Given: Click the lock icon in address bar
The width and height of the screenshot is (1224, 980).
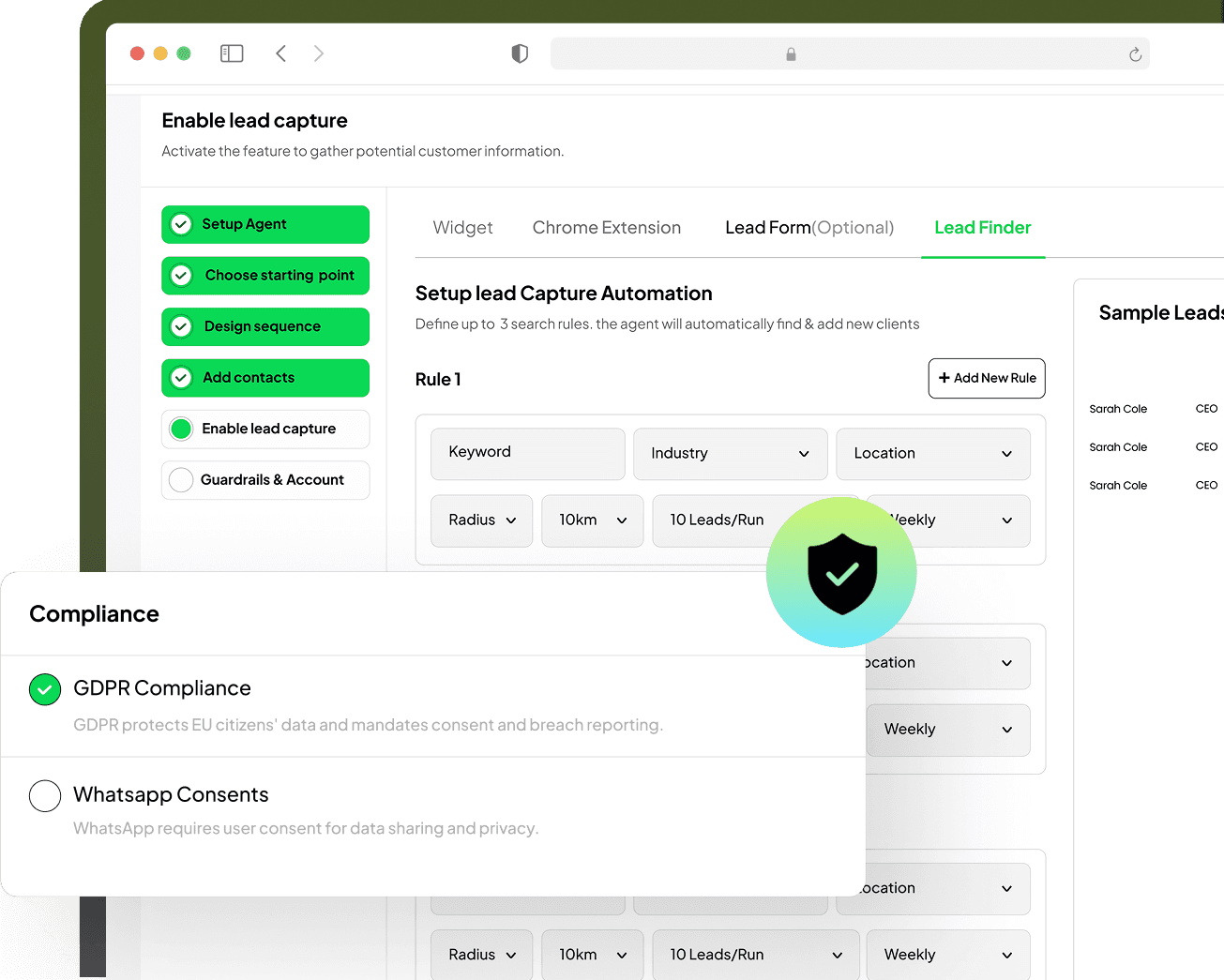Looking at the screenshot, I should pyautogui.click(x=791, y=54).
